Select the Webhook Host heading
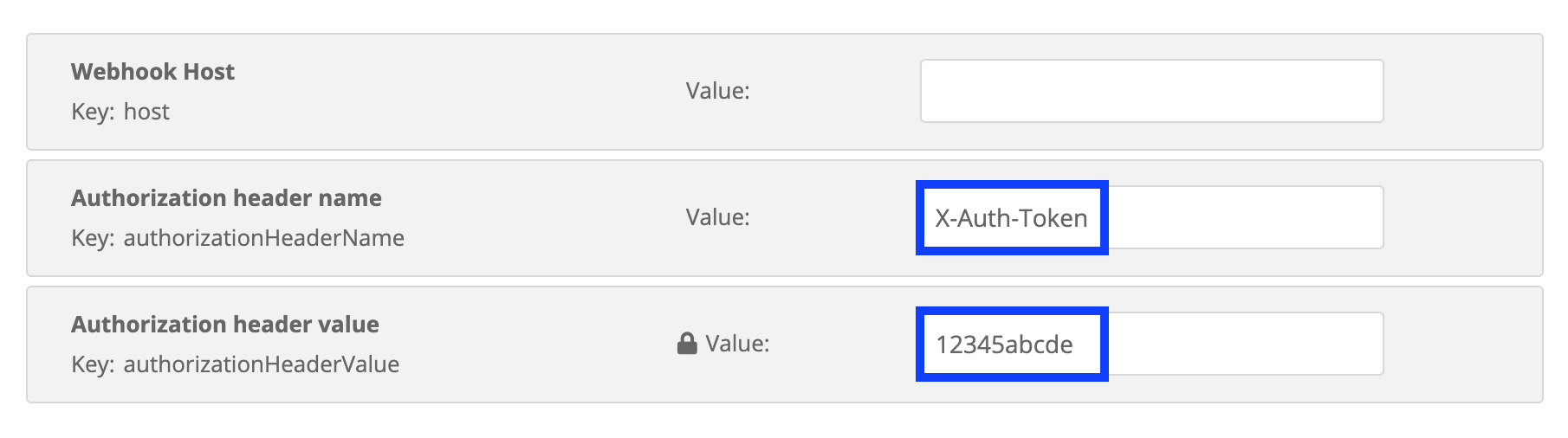Screen dimensions: 1568x438 tap(152, 72)
